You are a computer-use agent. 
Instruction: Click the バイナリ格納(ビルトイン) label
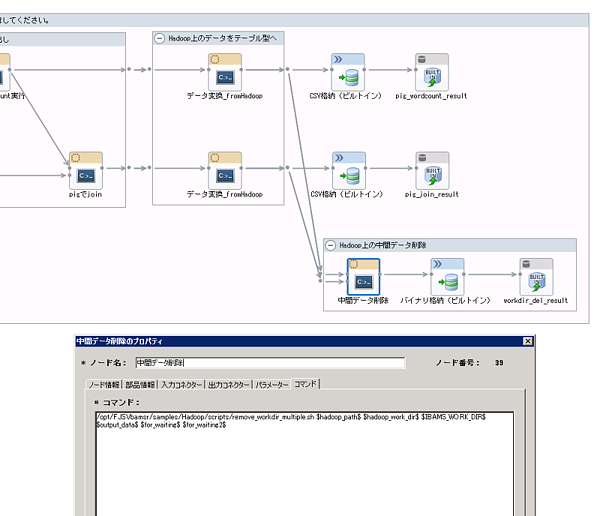[x=445, y=300]
